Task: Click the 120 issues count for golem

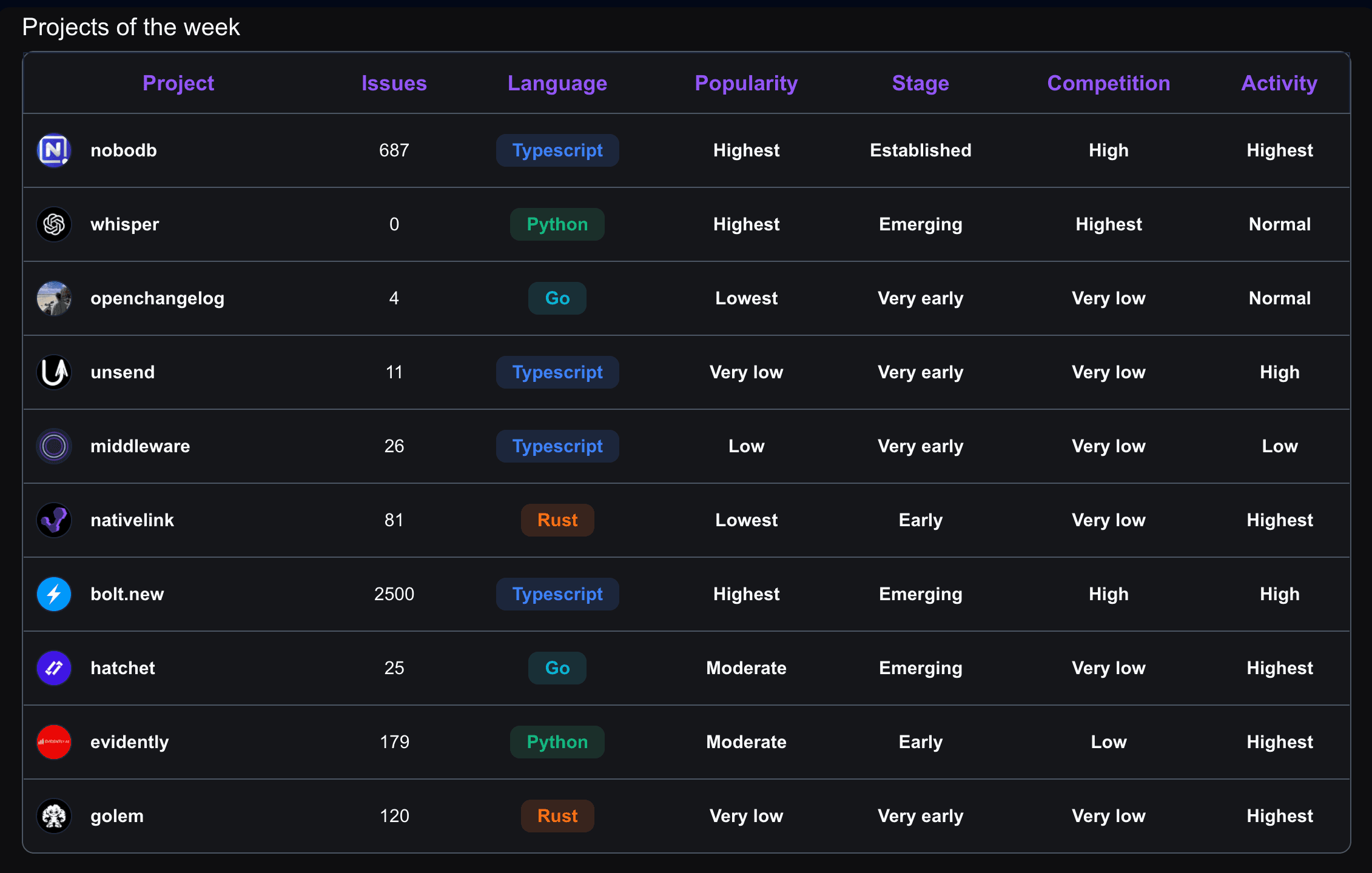Action: [394, 816]
